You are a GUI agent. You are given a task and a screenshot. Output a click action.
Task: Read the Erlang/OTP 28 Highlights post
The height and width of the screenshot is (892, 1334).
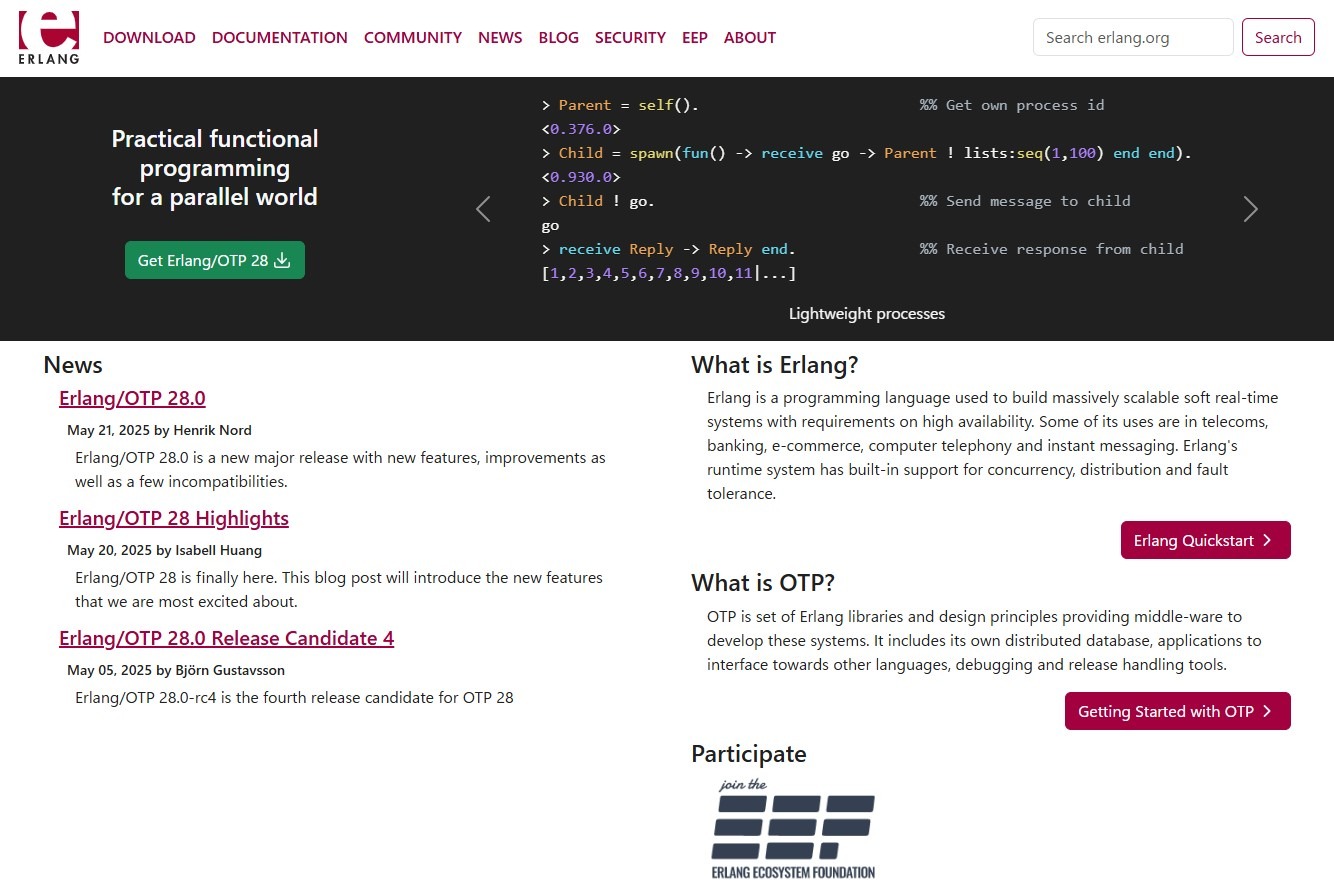click(174, 518)
